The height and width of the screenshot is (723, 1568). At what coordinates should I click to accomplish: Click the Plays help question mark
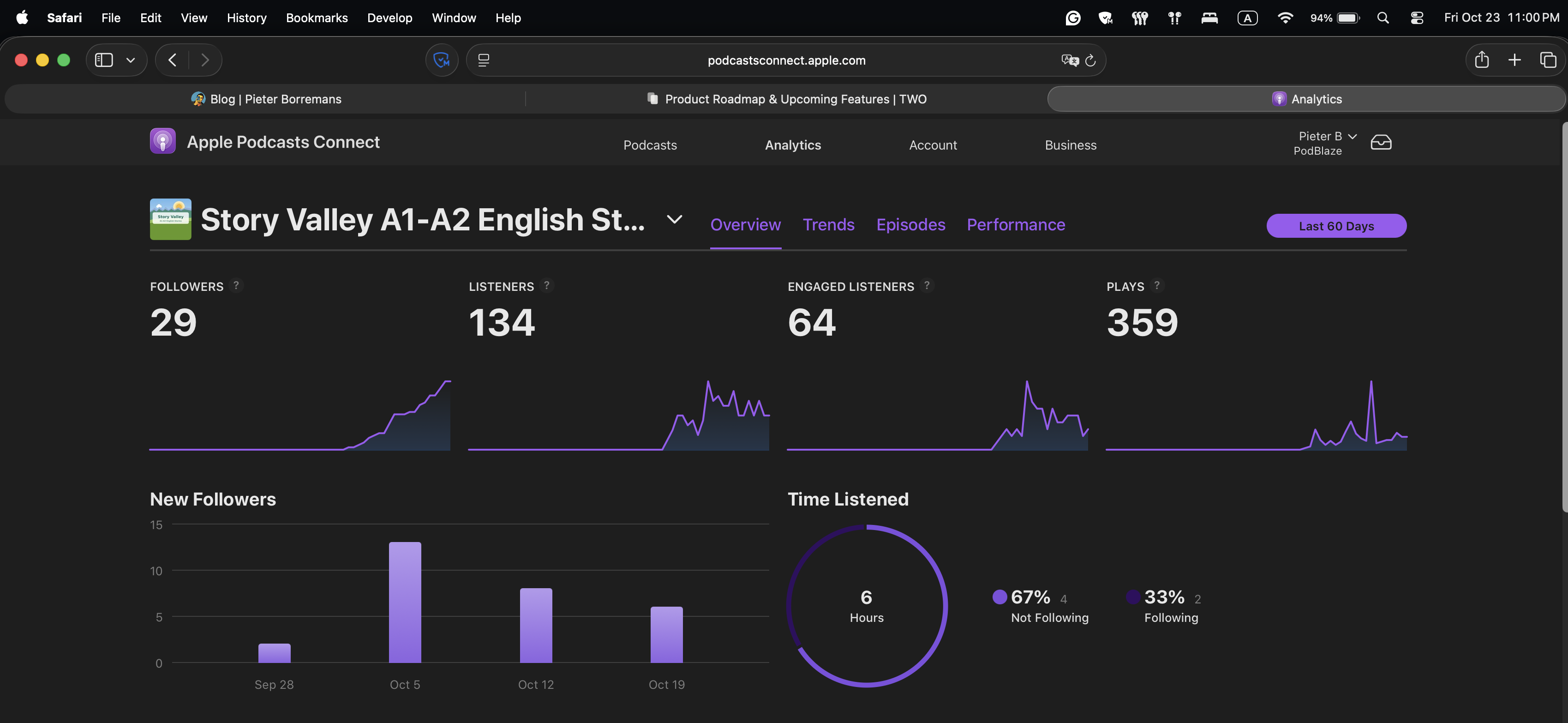[1156, 285]
